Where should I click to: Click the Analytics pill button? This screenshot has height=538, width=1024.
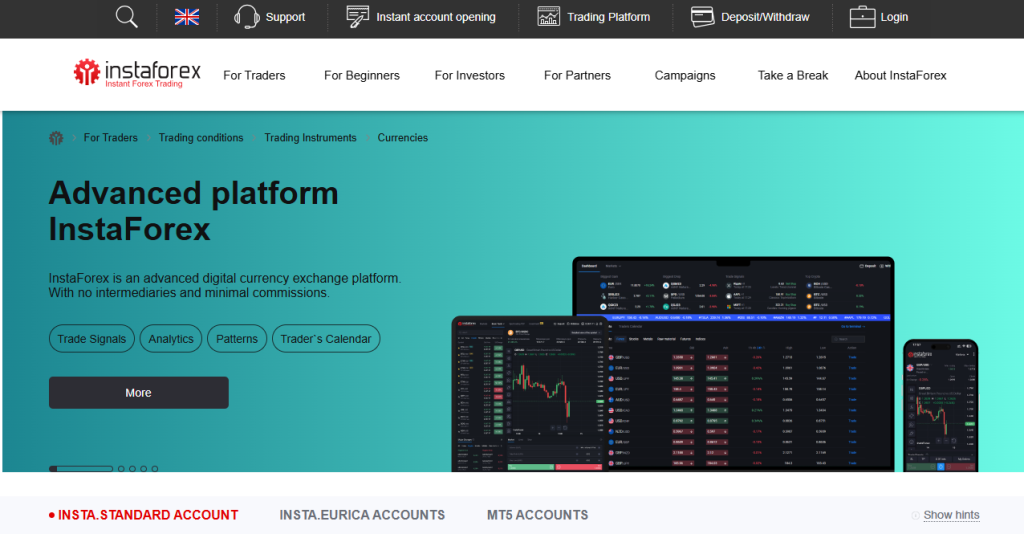tap(170, 339)
